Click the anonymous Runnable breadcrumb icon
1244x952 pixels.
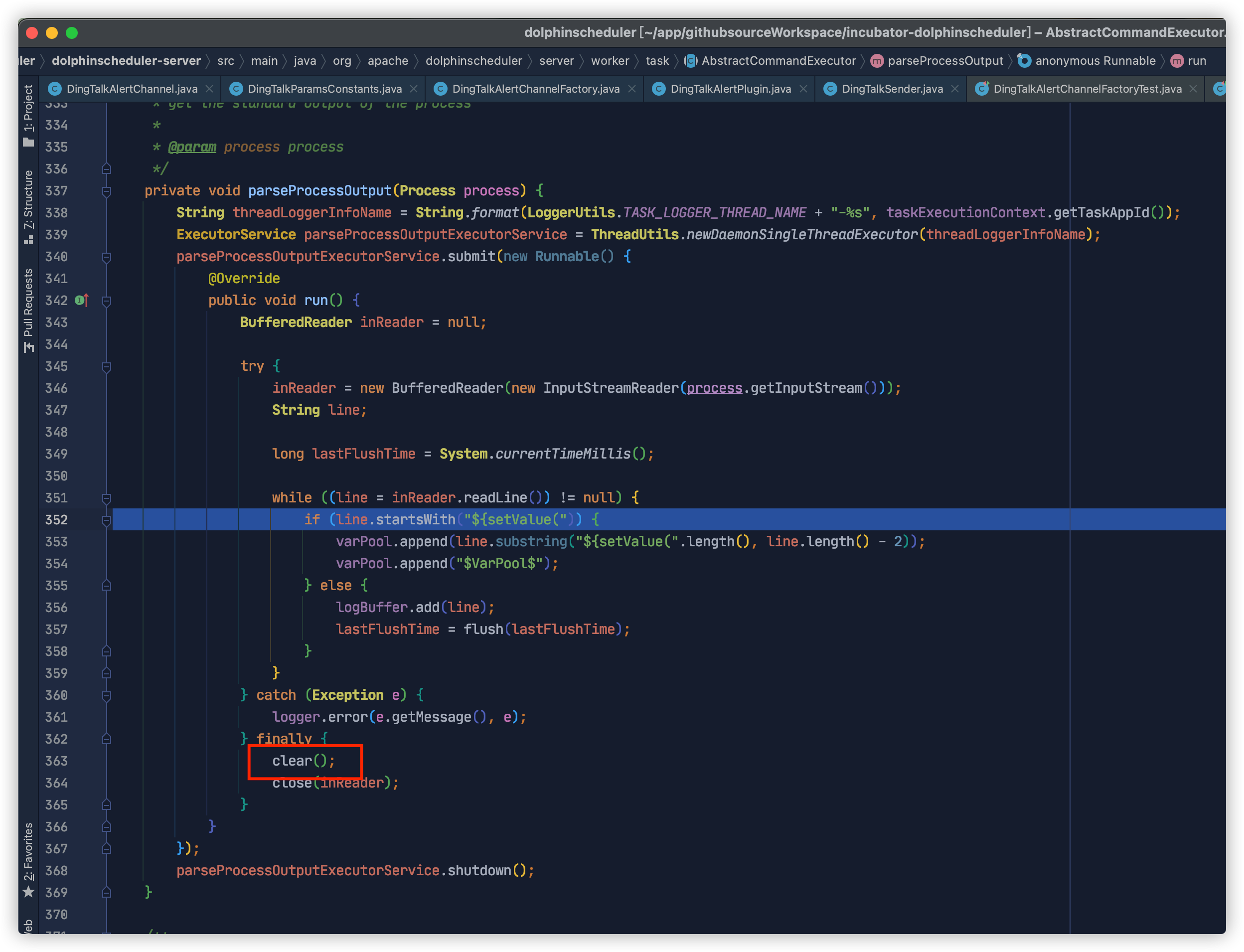coord(1024,61)
